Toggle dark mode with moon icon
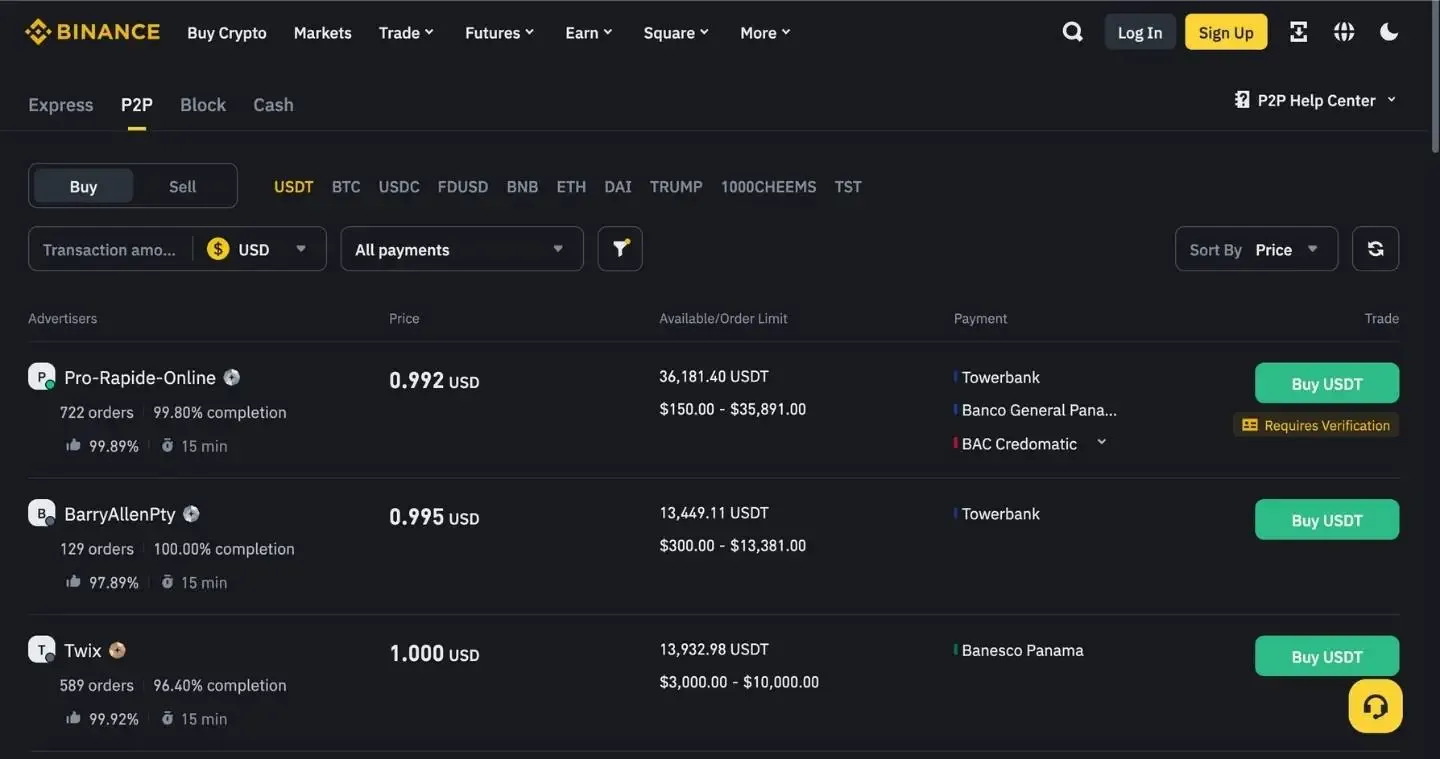This screenshot has height=759, width=1440. 1389,32
